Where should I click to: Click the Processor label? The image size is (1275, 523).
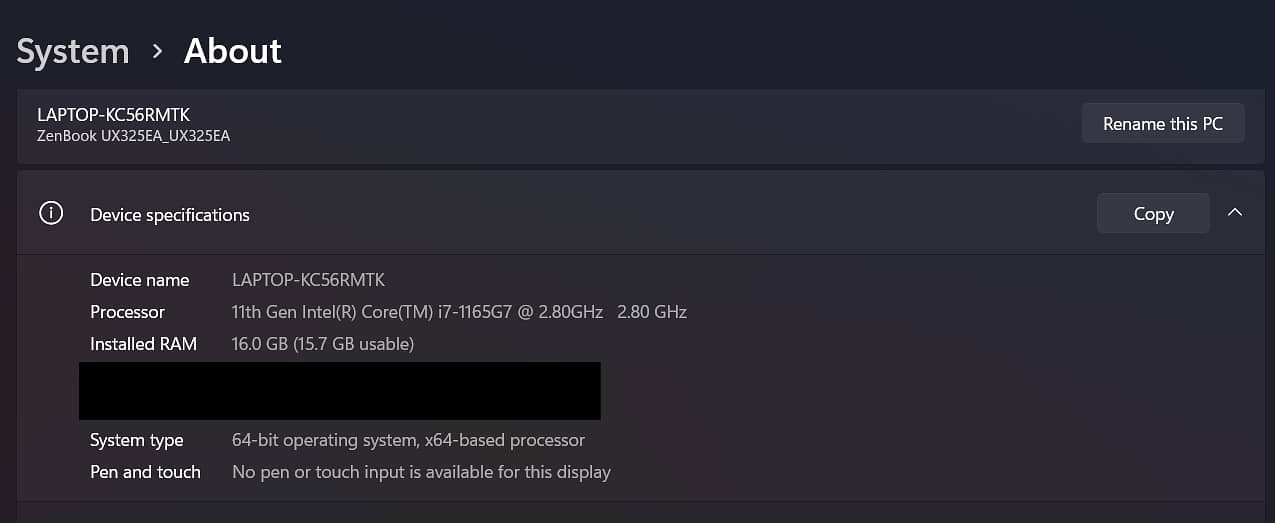coord(127,312)
